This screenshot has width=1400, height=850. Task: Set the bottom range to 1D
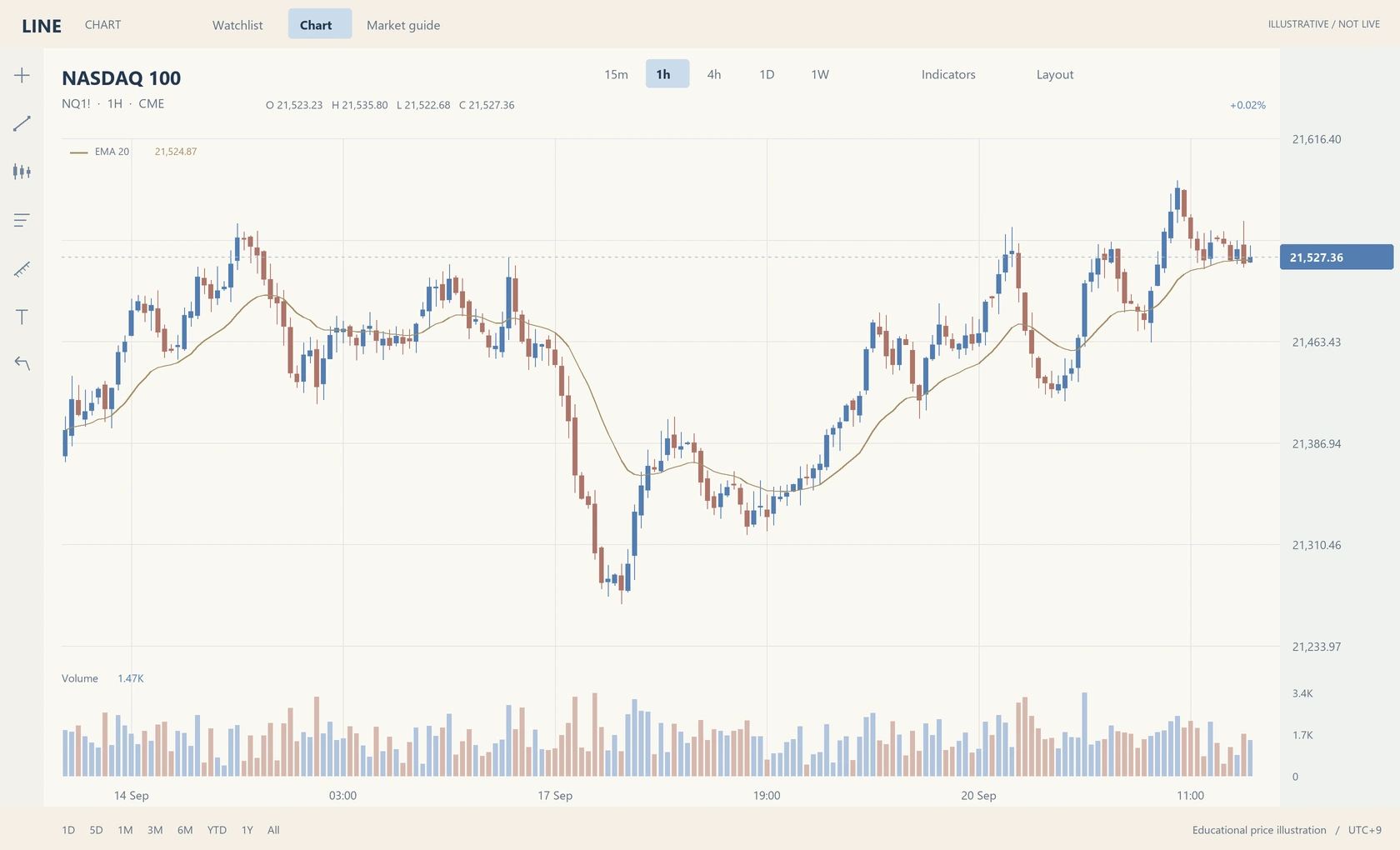point(68,830)
